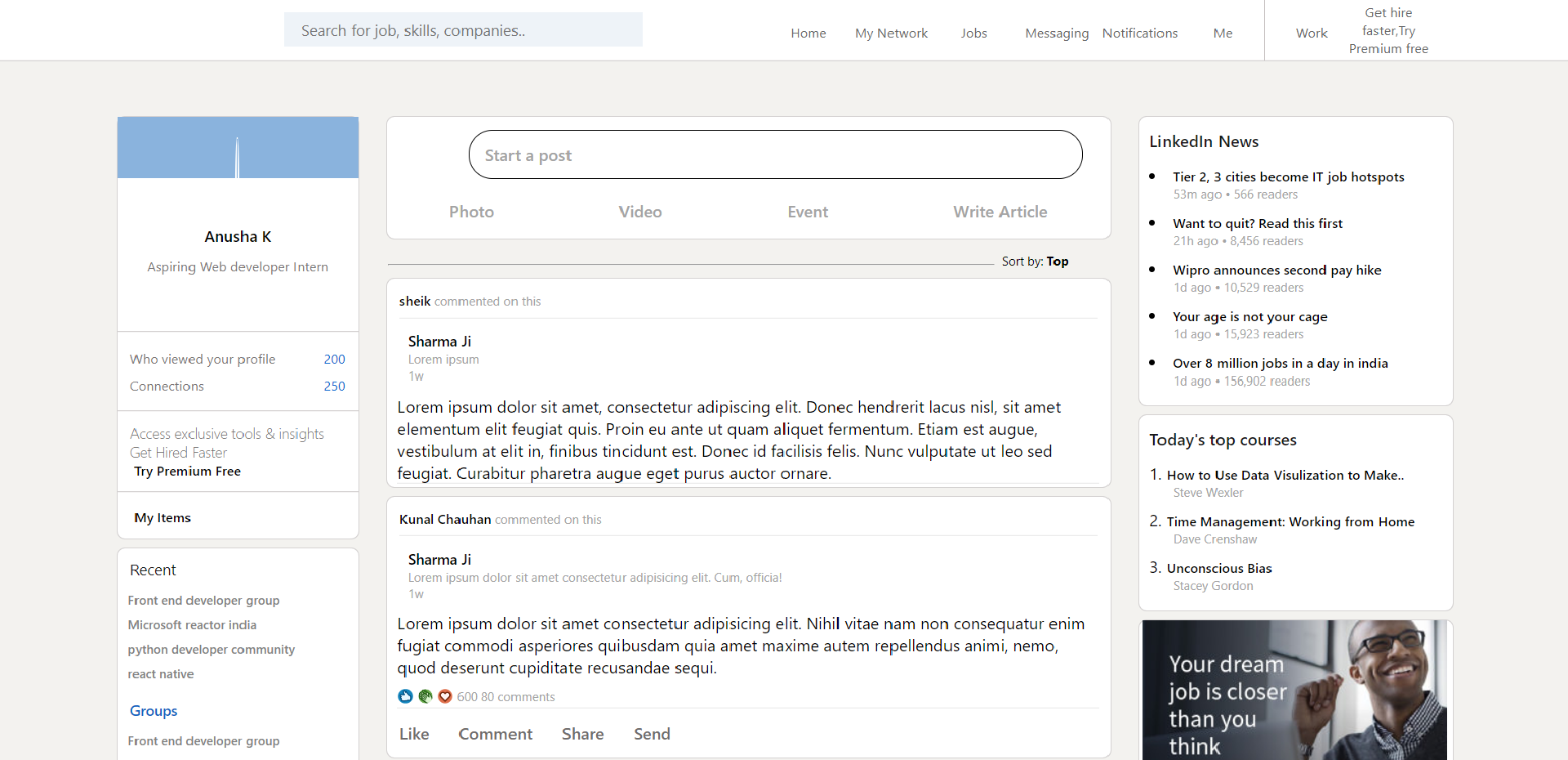Choose the Write Article option
The height and width of the screenshot is (760, 1568).
1000,212
